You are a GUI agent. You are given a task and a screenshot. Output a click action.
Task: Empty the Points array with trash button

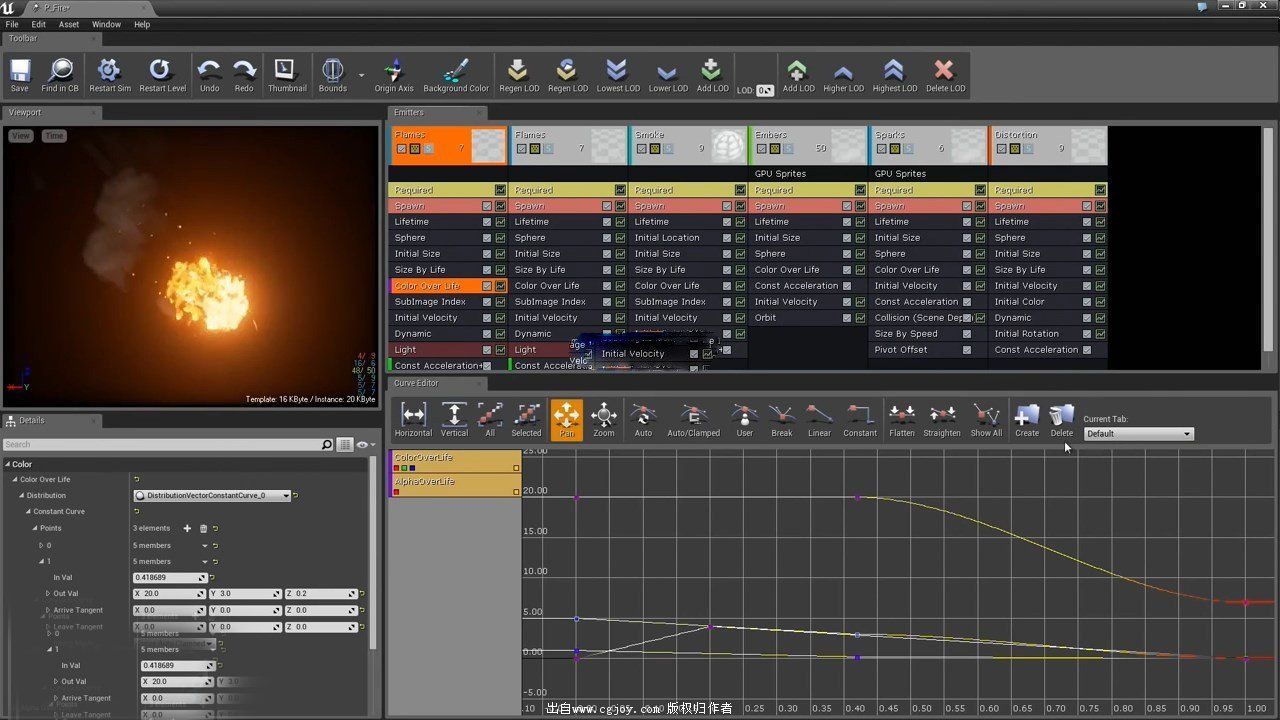[x=203, y=528]
